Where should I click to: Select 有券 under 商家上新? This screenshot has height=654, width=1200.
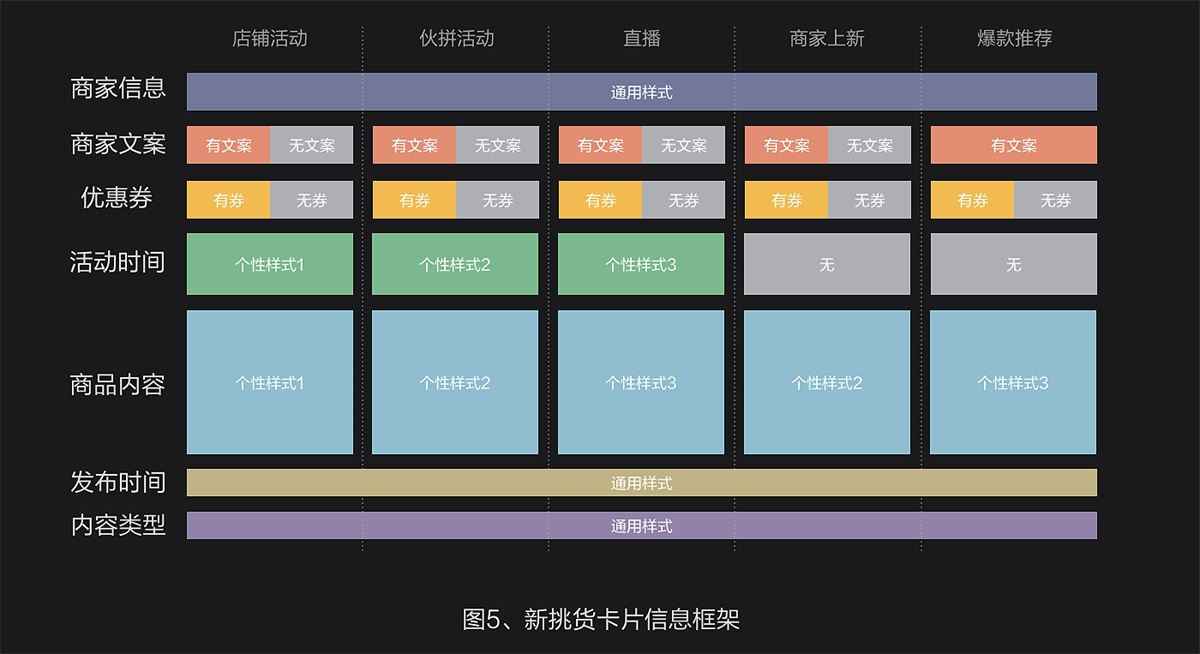tap(787, 200)
